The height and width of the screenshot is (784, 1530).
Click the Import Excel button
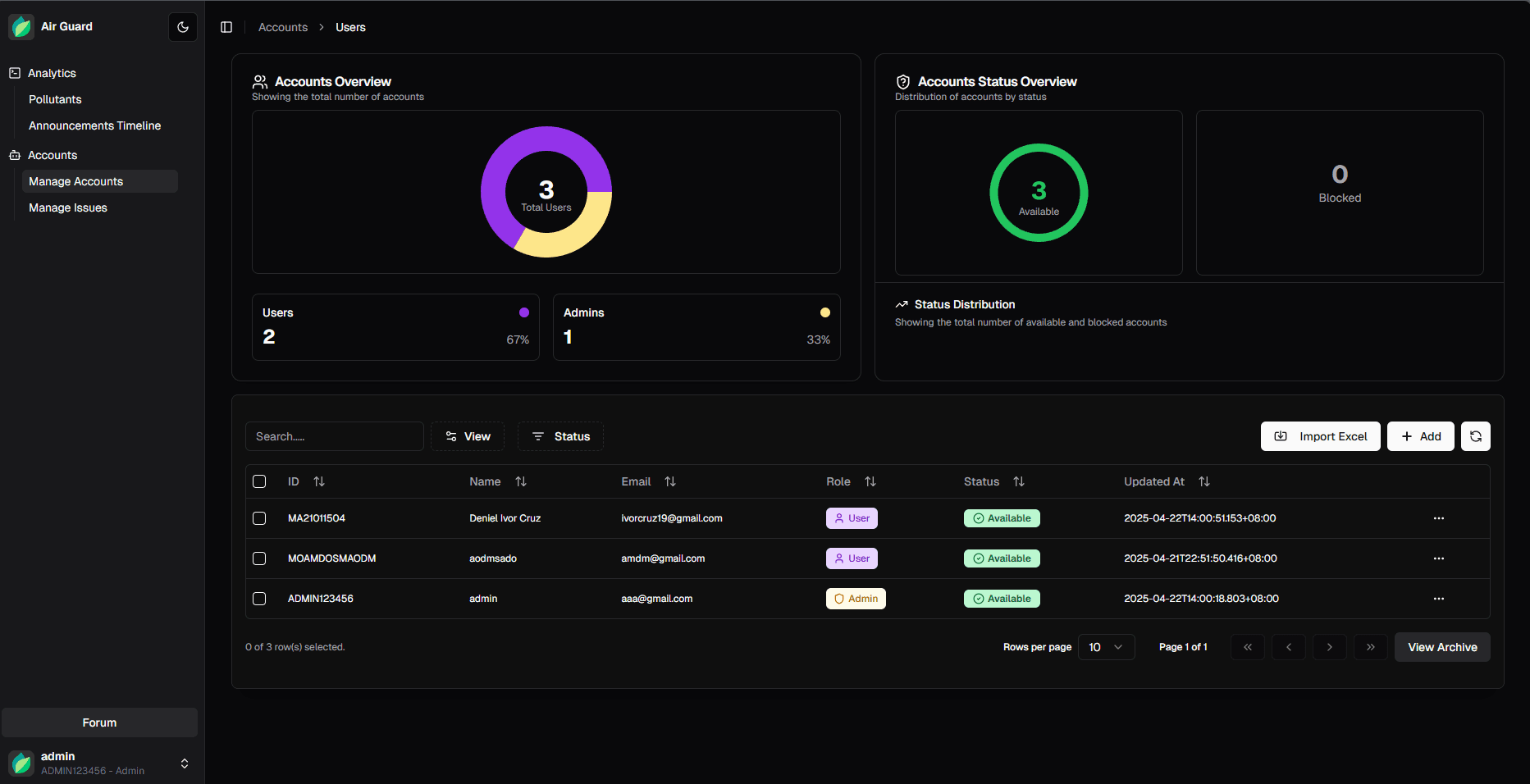(x=1321, y=436)
